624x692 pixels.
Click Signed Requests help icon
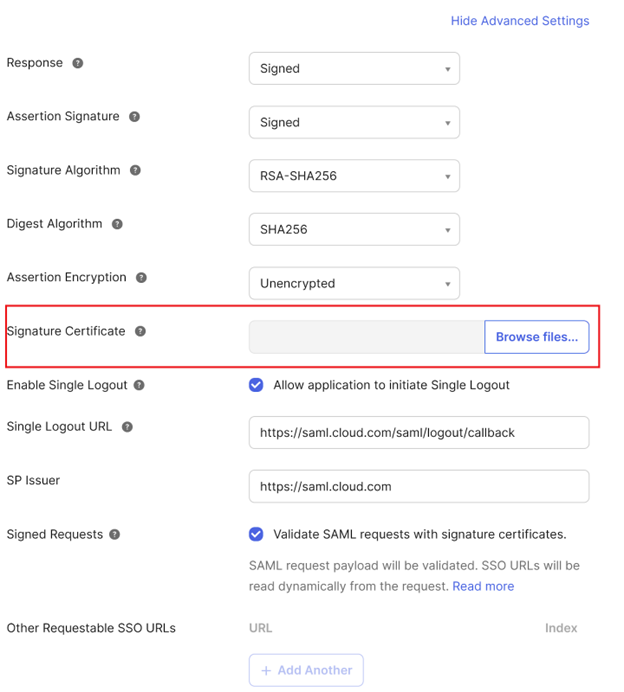pos(114,535)
